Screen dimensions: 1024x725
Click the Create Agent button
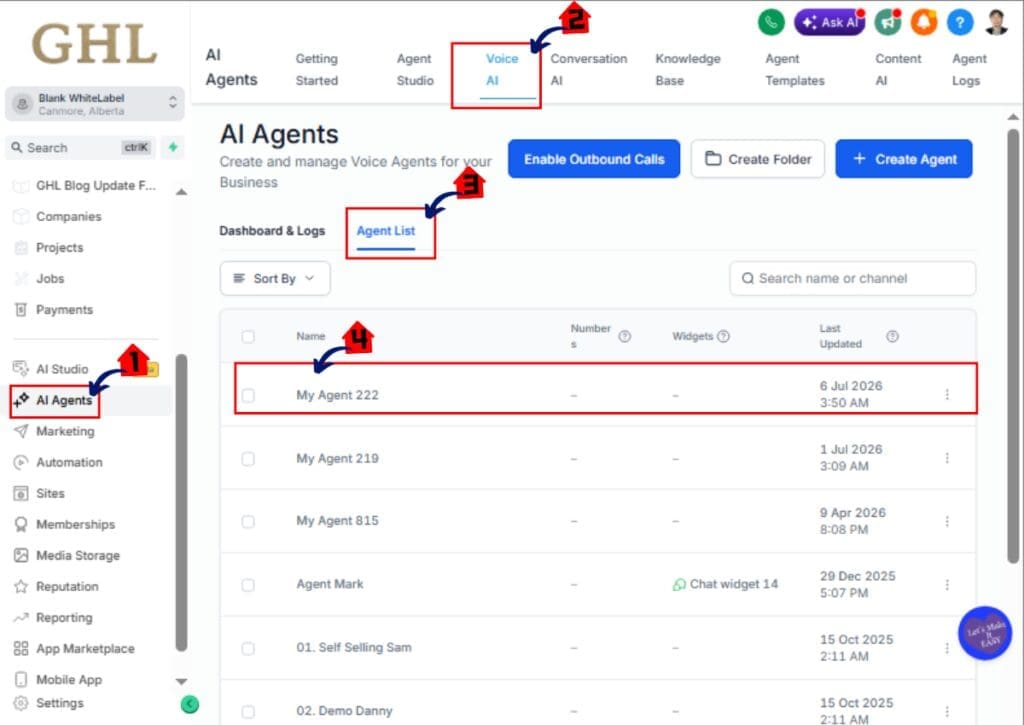[x=904, y=159]
